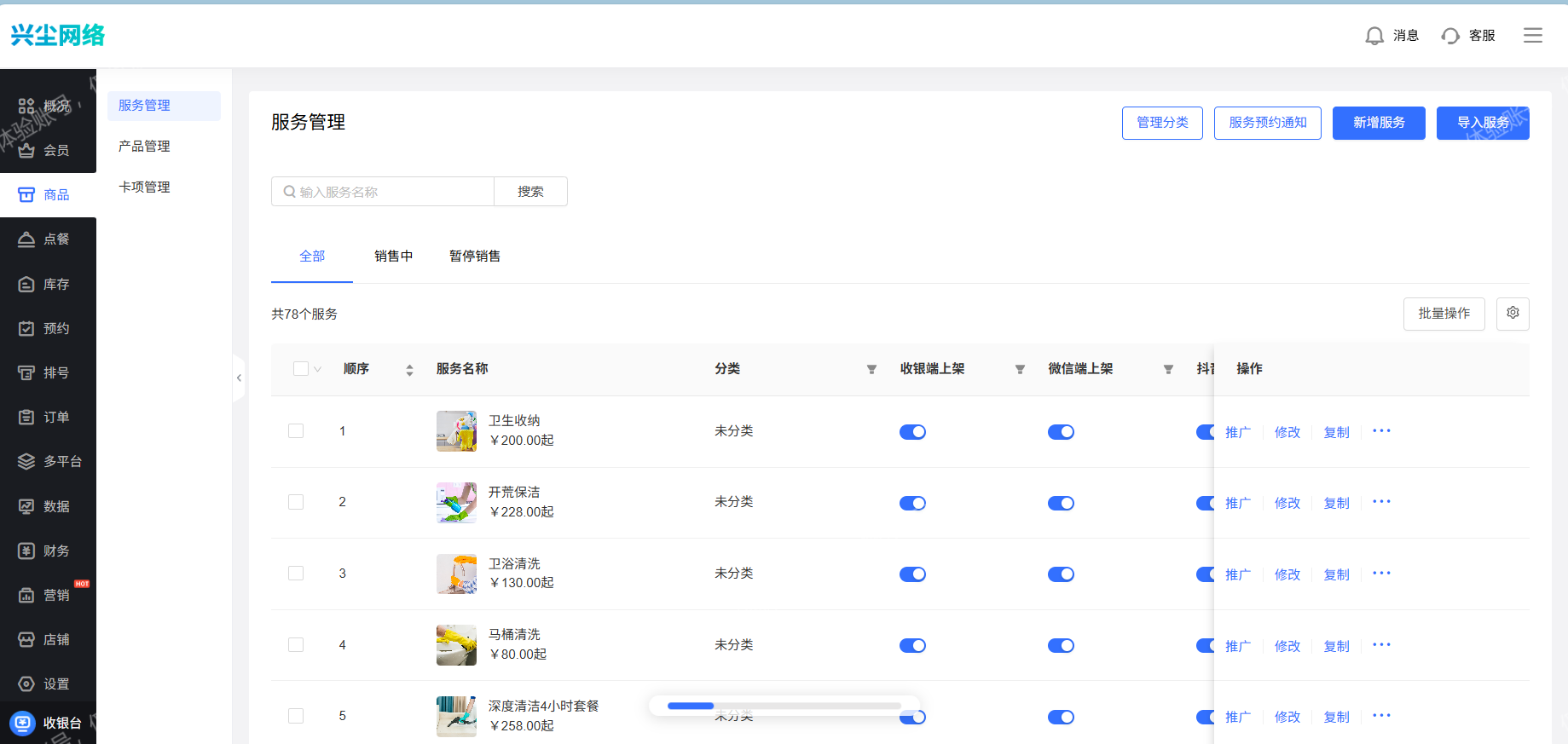The image size is (1568, 744).
Task: Sort by 顺序 column arrows
Action: [x=409, y=370]
